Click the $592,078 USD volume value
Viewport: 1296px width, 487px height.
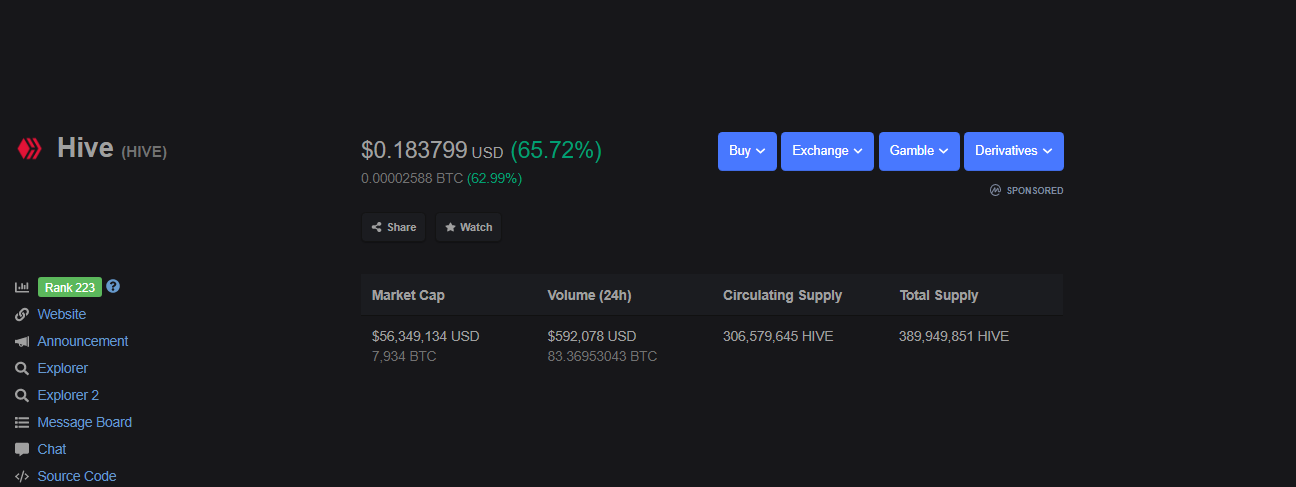[x=592, y=336]
